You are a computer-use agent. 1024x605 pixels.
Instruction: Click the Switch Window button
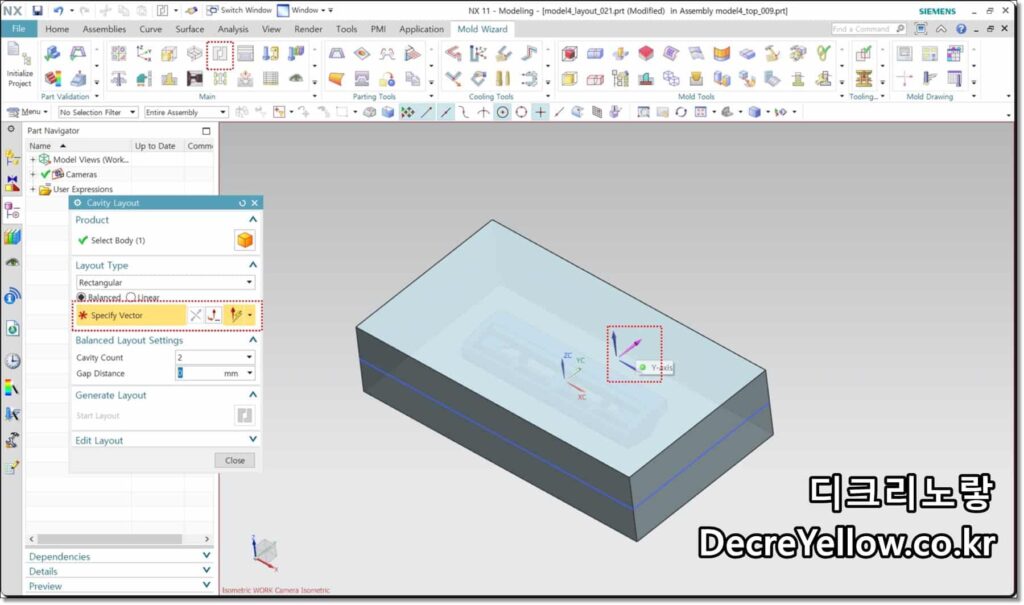point(239,10)
